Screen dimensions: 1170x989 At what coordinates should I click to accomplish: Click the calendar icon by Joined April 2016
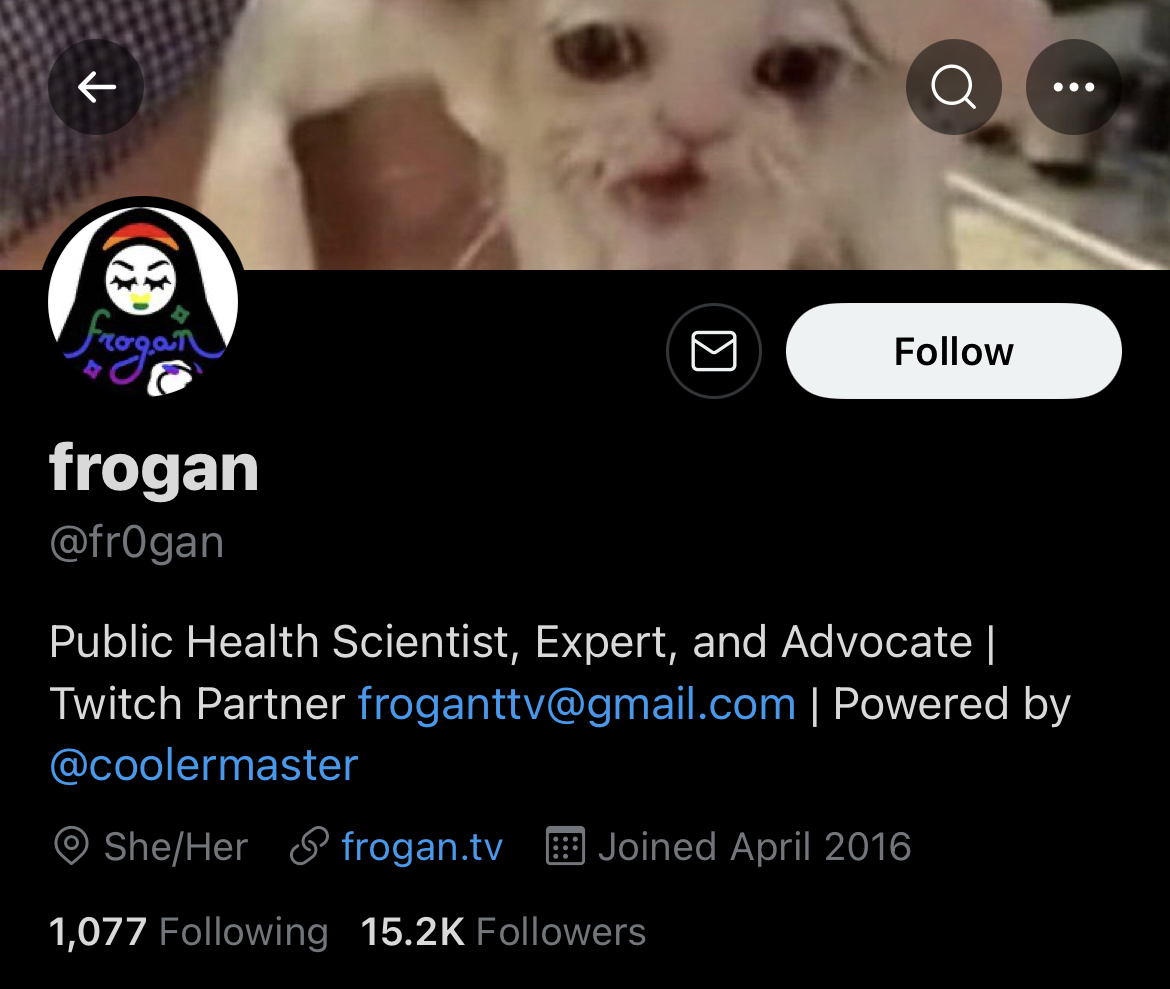point(565,846)
